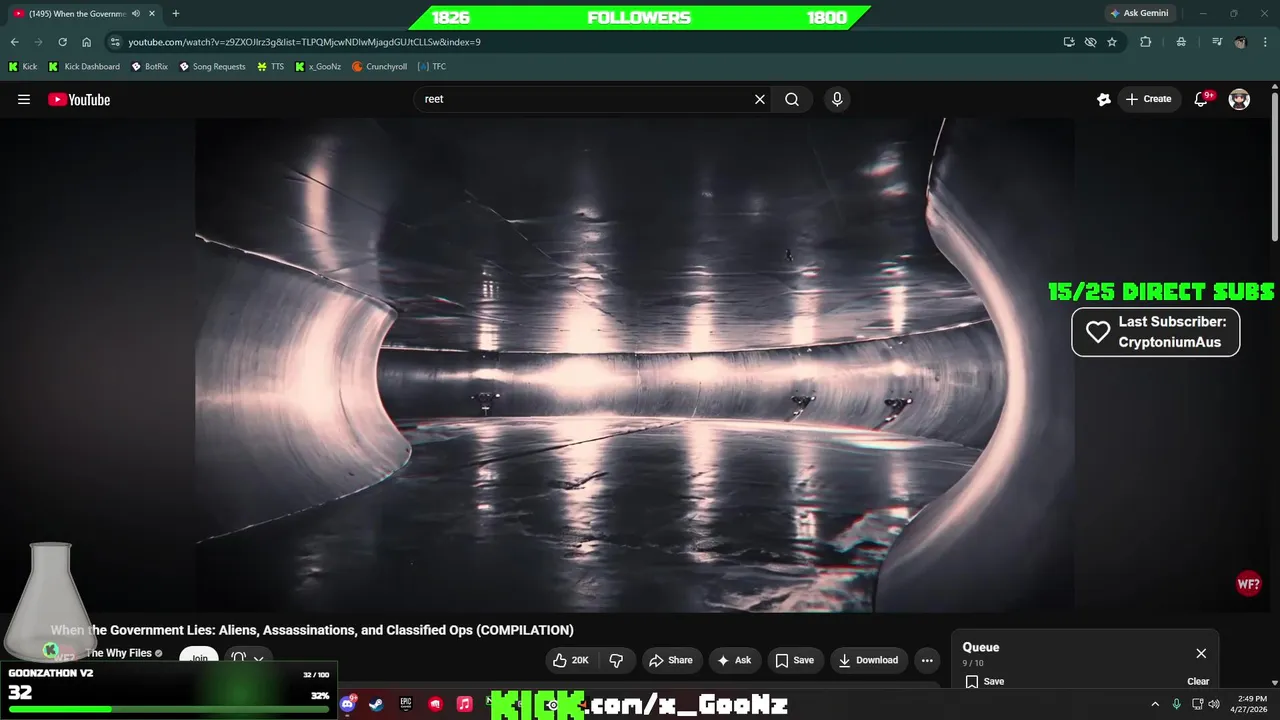Open the TFC bookmark
The image size is (1280, 720).
432,67
